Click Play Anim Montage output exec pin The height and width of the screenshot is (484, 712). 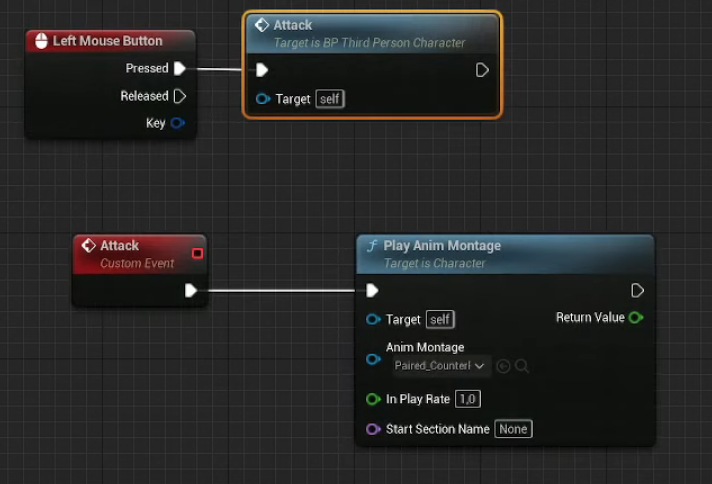[637, 291]
